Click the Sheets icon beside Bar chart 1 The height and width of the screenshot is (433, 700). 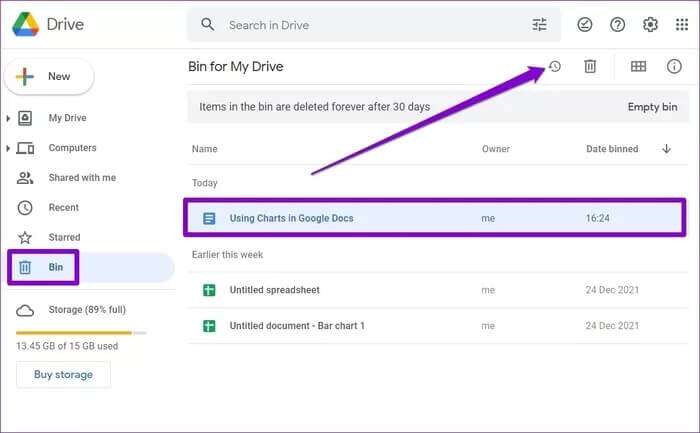click(x=209, y=326)
